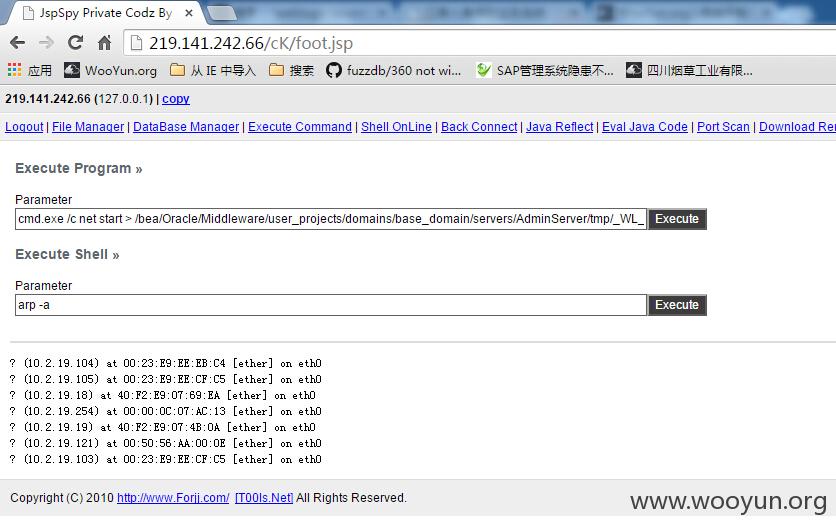The height and width of the screenshot is (530, 836).
Task: Open Back Connect
Action: click(479, 126)
